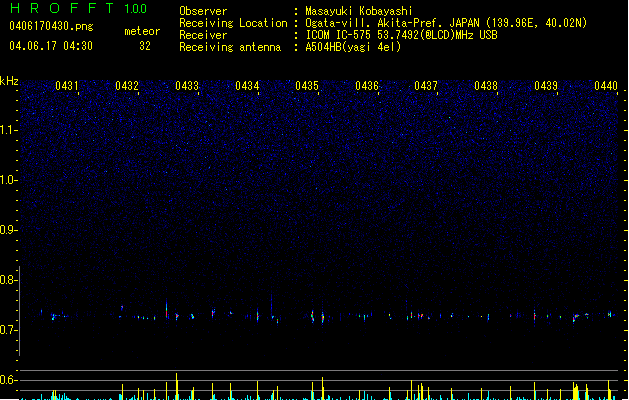Click the Ogata-vill. Akita-Pref. JAPAN location text

click(x=446, y=23)
